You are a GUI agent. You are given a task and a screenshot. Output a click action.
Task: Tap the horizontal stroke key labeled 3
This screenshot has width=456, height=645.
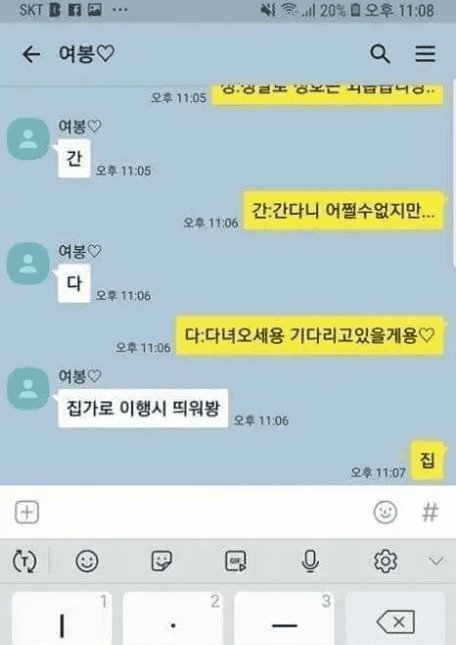(284, 619)
